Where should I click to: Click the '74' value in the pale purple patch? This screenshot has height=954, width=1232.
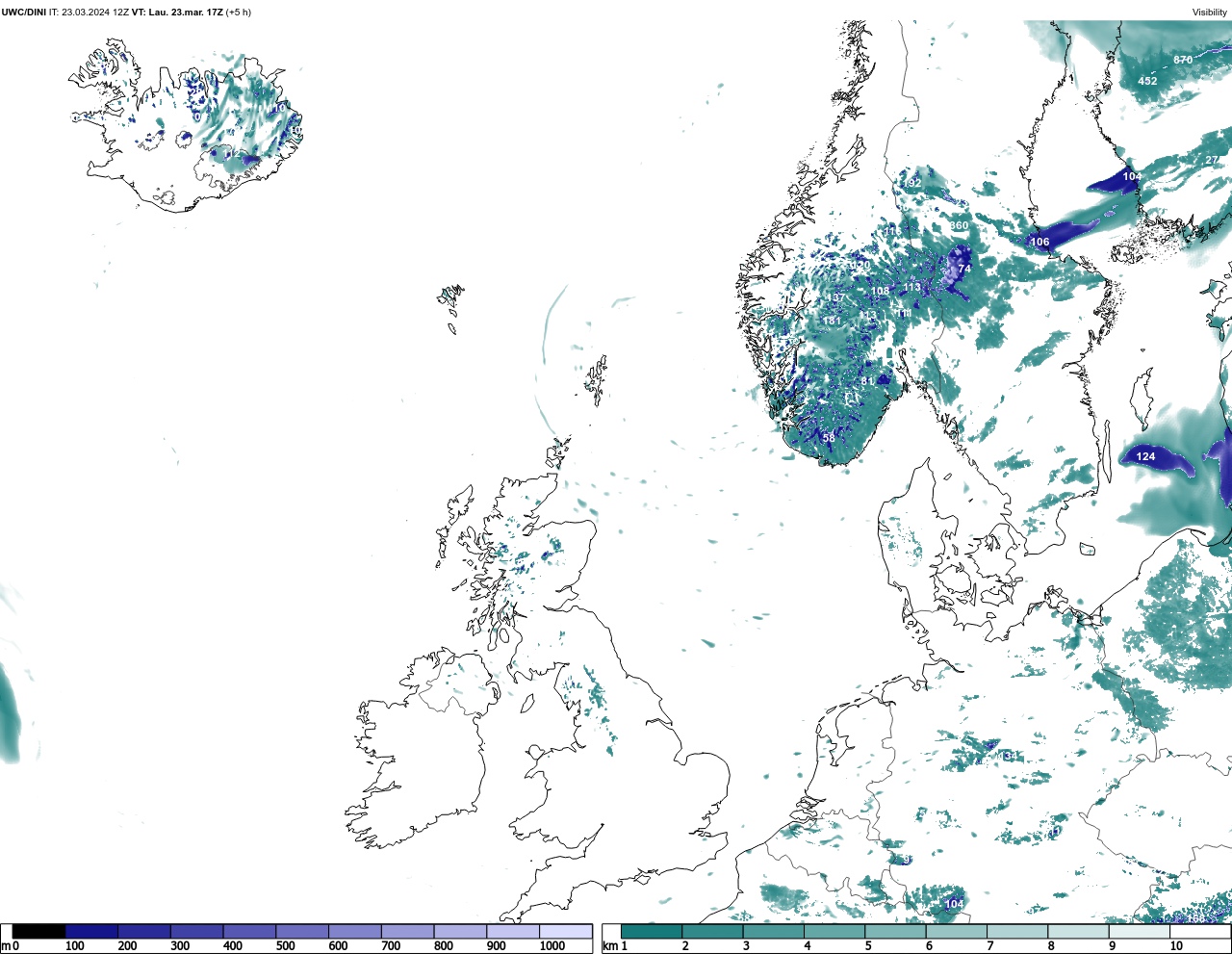[964, 269]
